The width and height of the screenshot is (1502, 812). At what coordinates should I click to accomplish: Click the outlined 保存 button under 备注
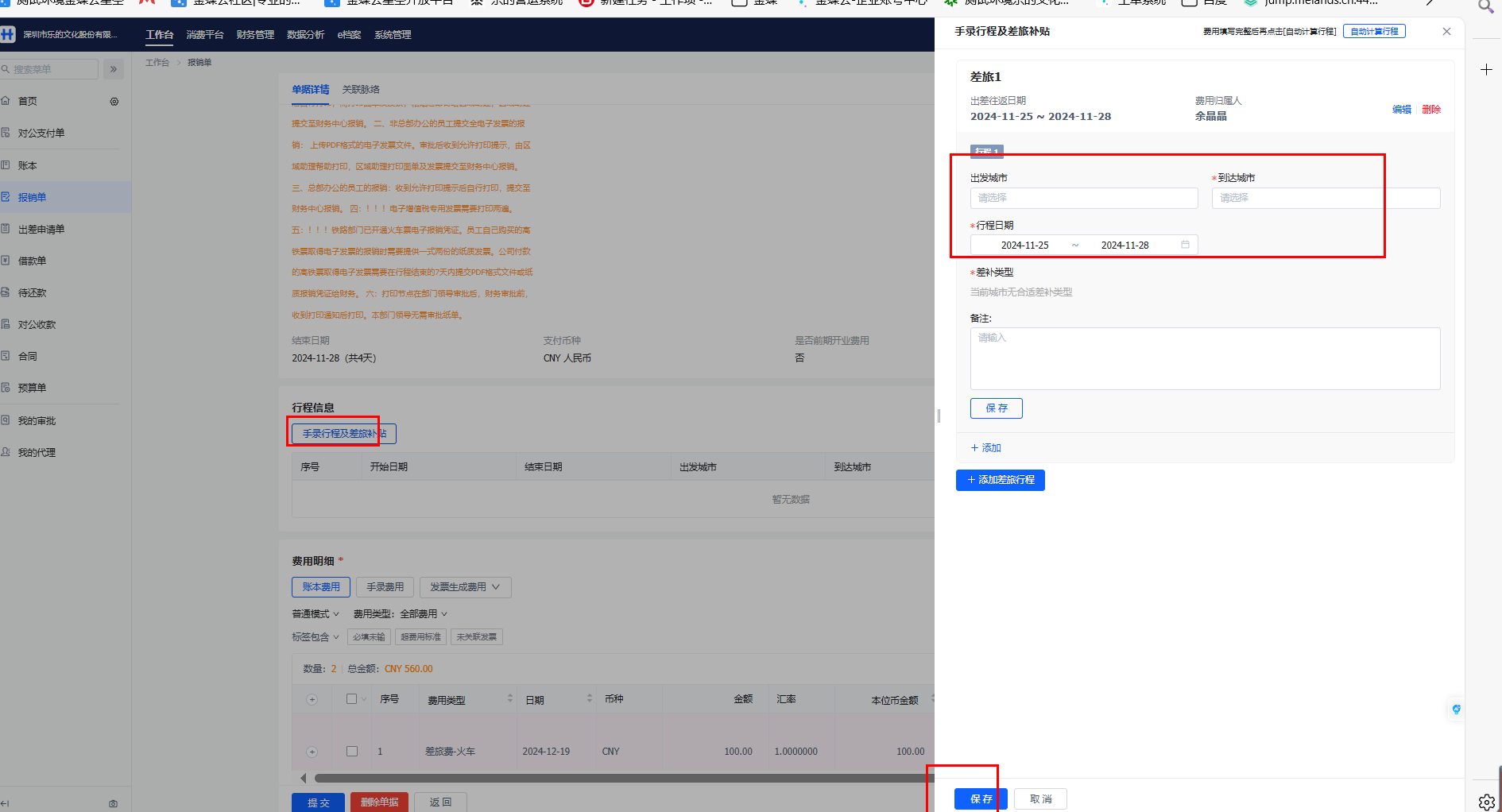pyautogui.click(x=997, y=408)
